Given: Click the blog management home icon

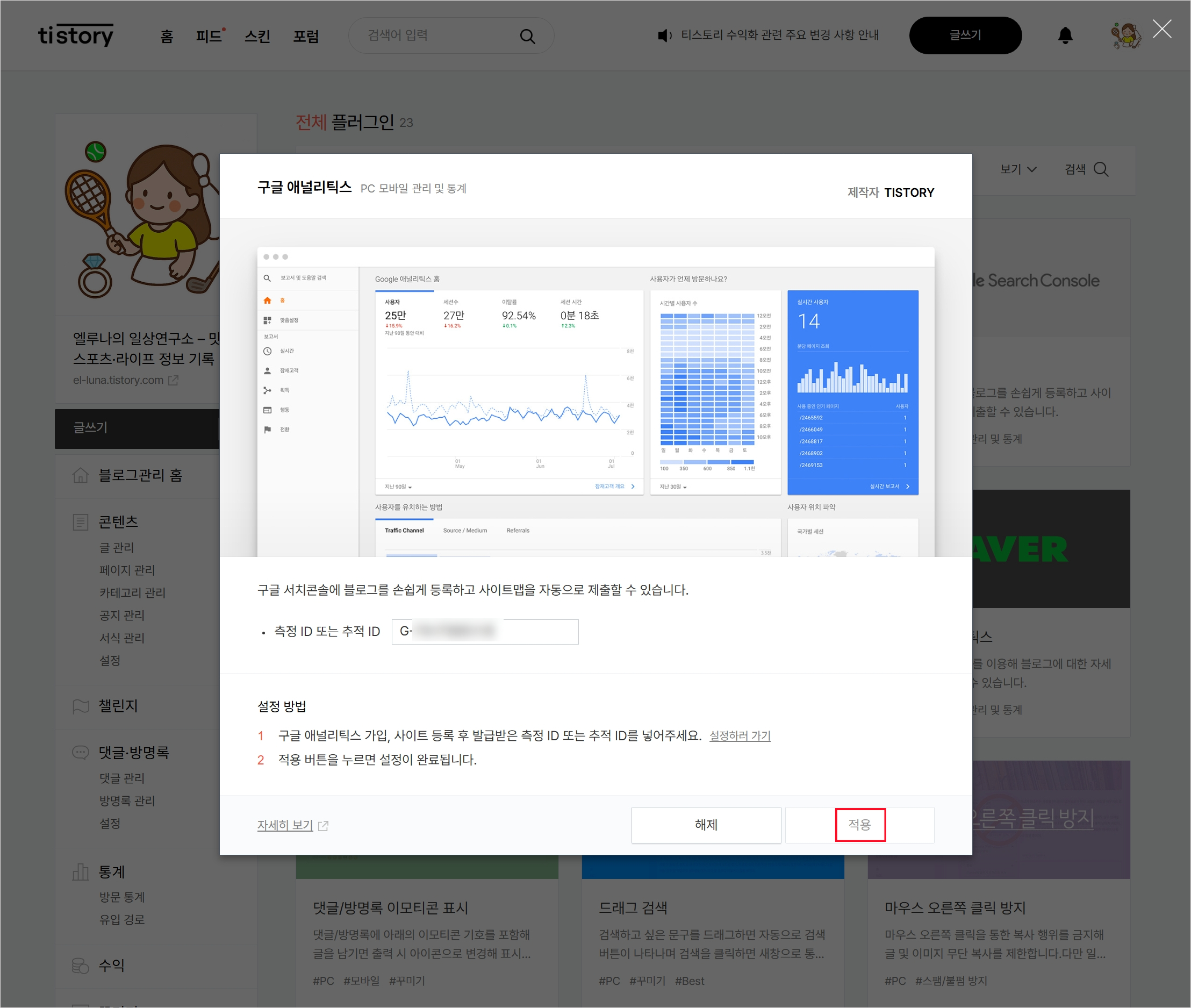Looking at the screenshot, I should (x=81, y=475).
